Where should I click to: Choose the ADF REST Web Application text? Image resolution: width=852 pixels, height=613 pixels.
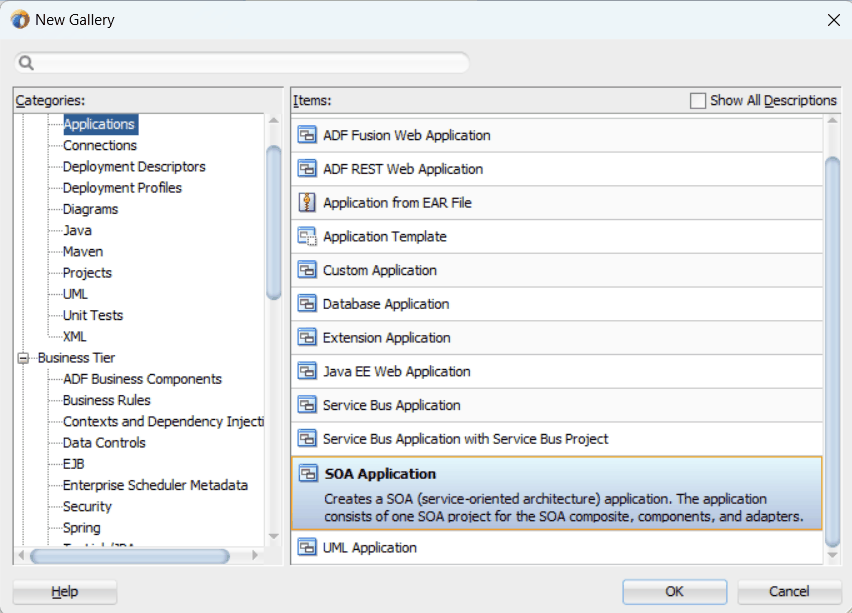(x=403, y=168)
